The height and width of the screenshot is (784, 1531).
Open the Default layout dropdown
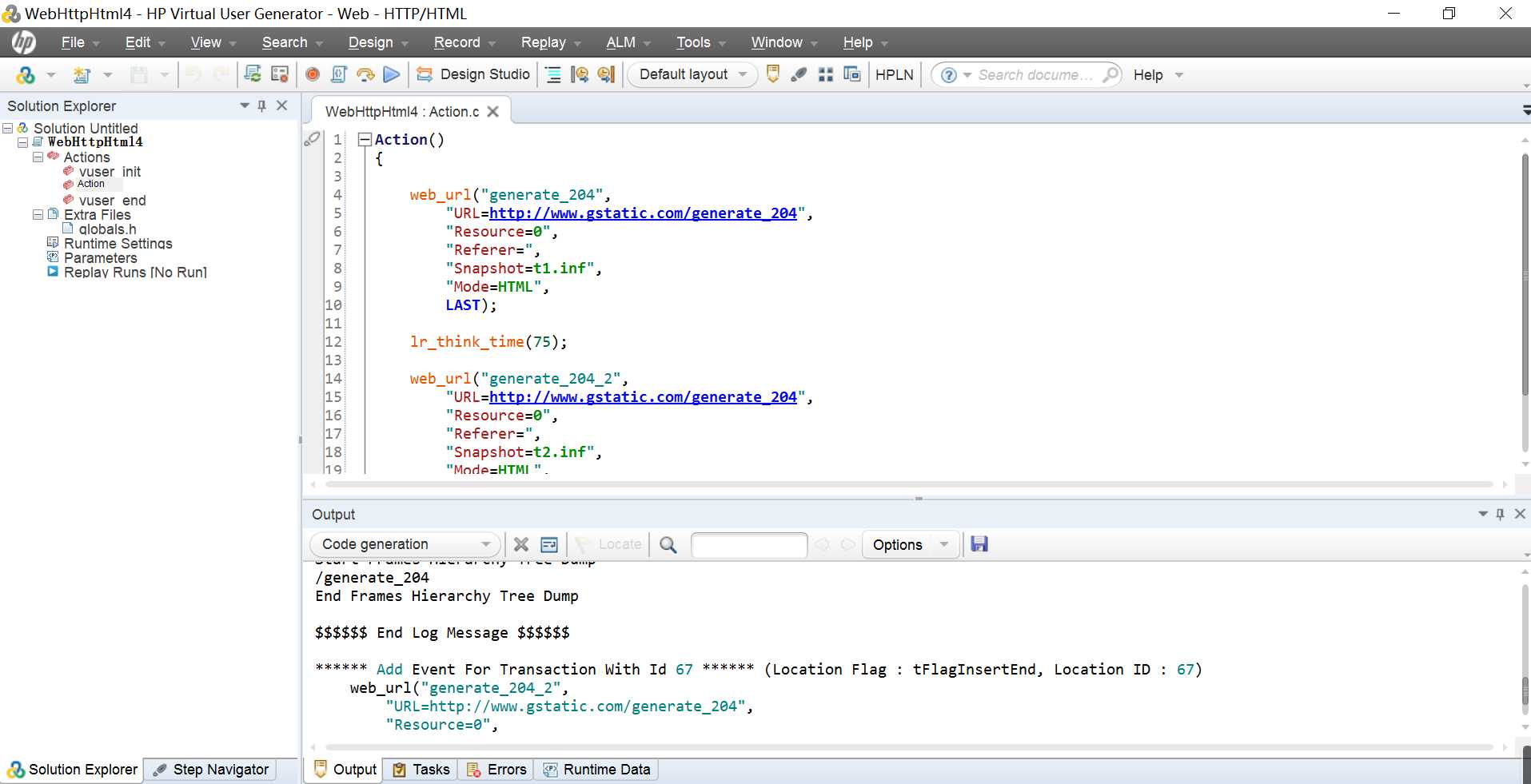tap(692, 74)
